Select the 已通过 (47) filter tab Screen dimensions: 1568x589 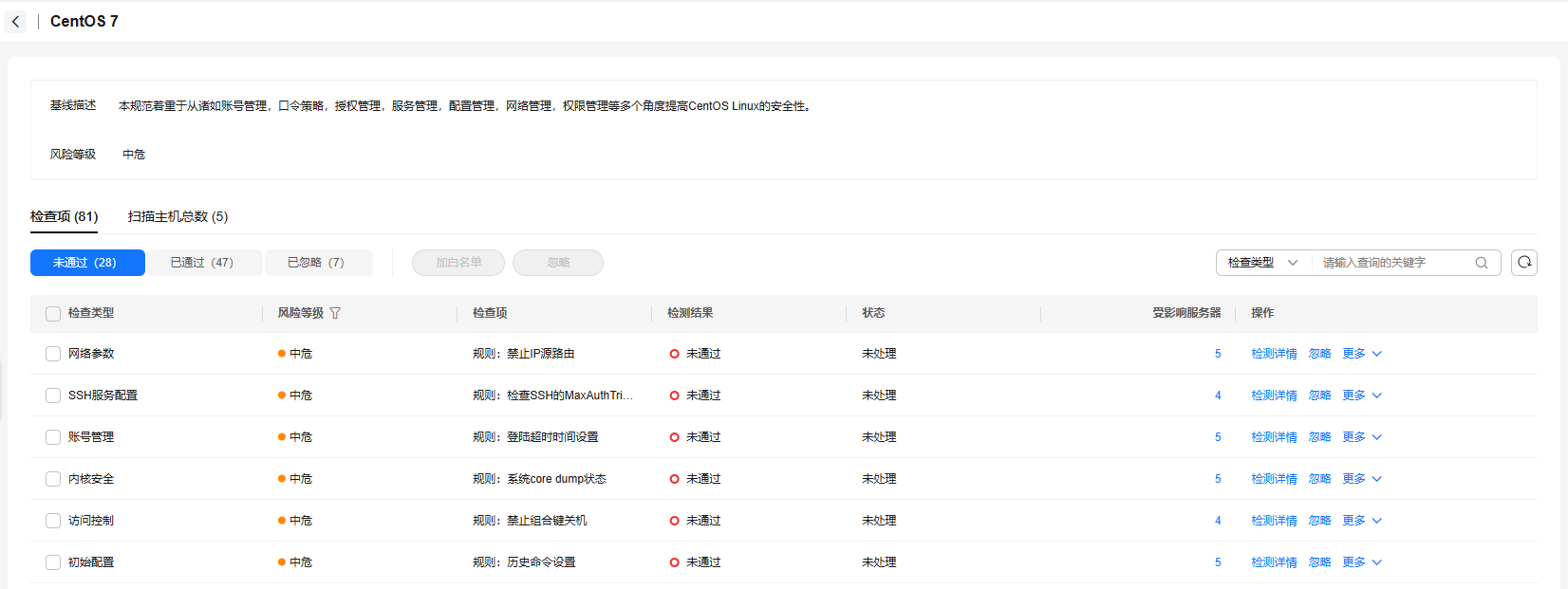click(204, 263)
